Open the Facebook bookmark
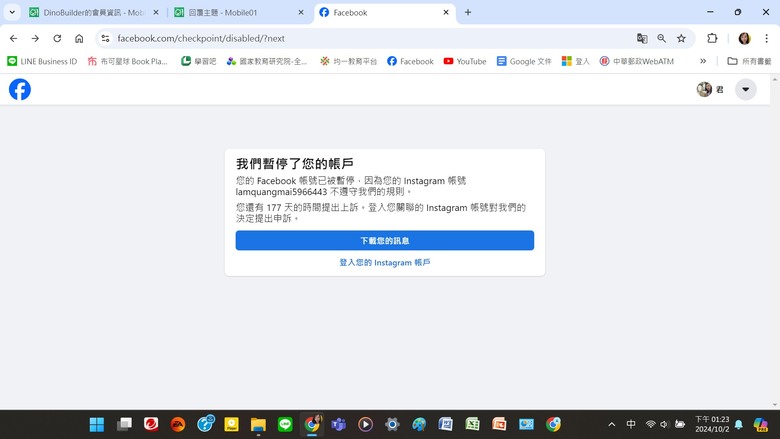The image size is (780, 439). coord(410,61)
